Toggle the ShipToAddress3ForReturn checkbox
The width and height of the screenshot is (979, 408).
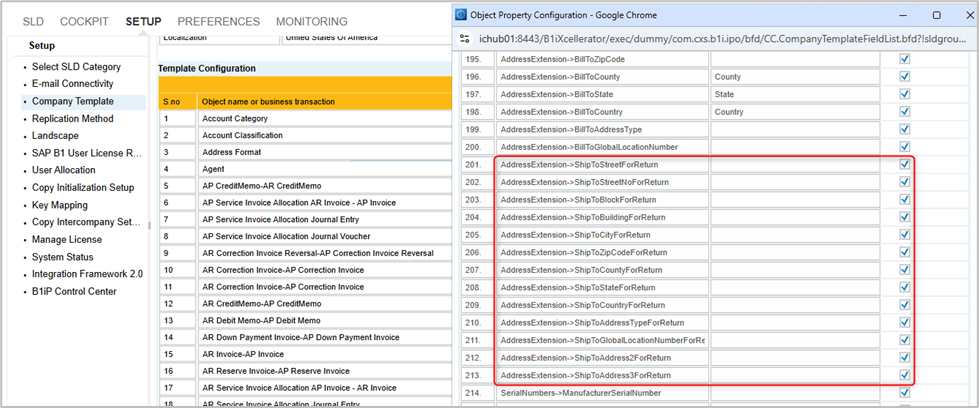[x=905, y=375]
